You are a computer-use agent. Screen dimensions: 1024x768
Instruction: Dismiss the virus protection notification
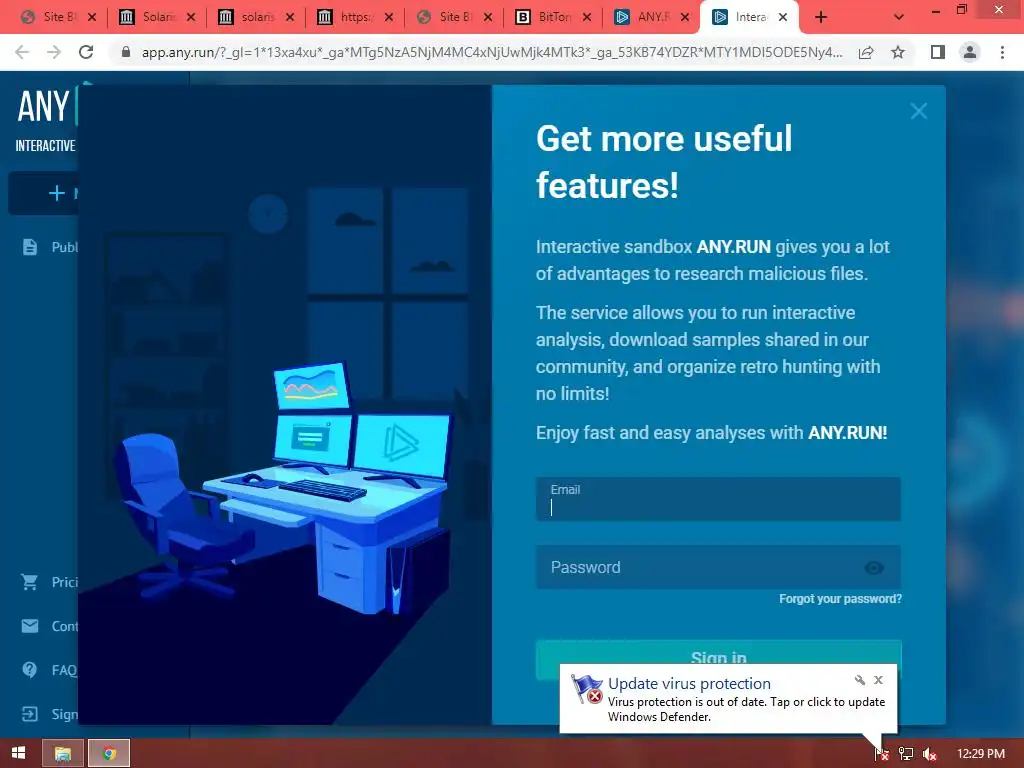click(x=878, y=680)
